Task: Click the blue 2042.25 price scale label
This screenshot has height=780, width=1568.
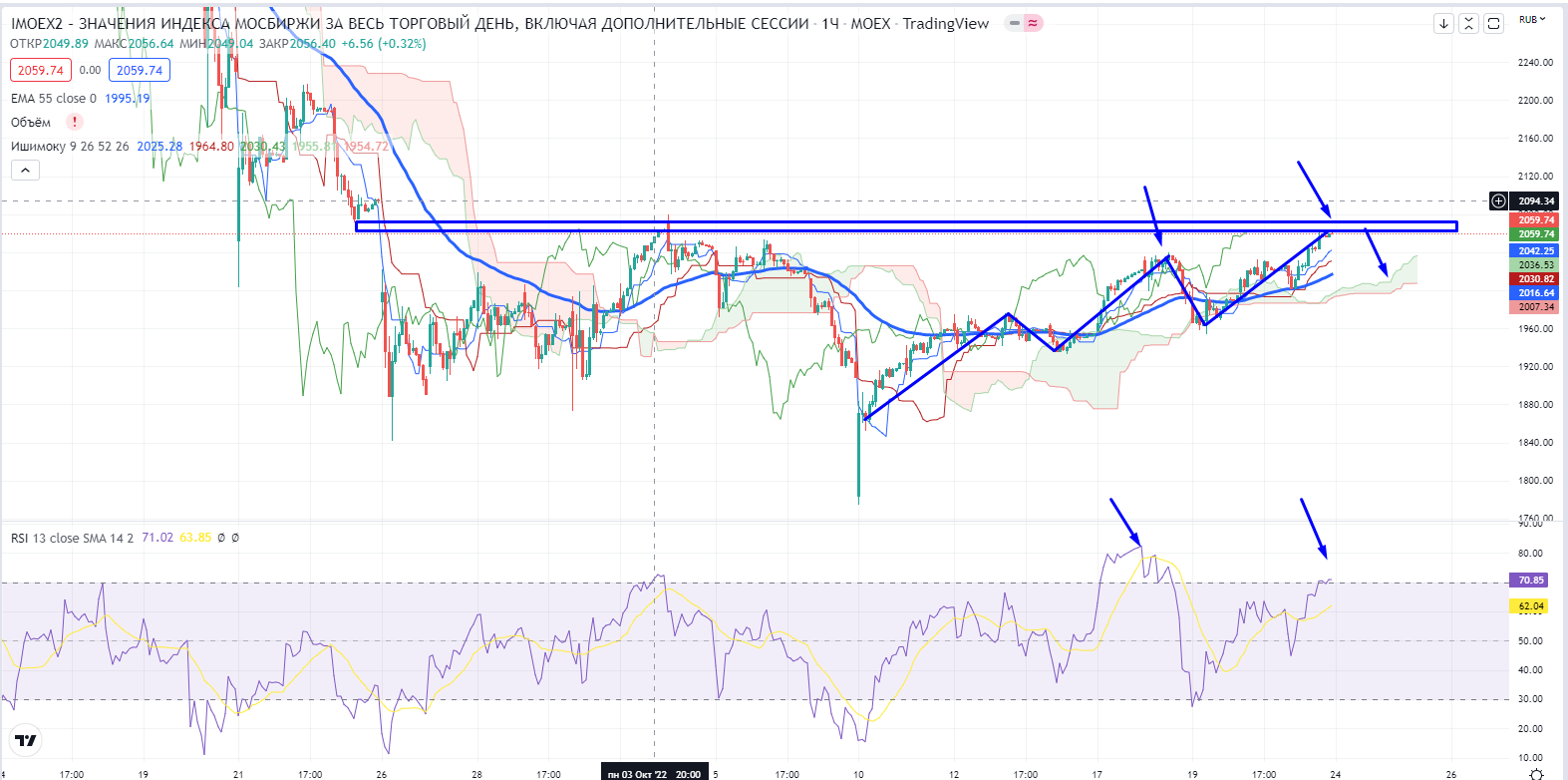Action: click(1536, 250)
